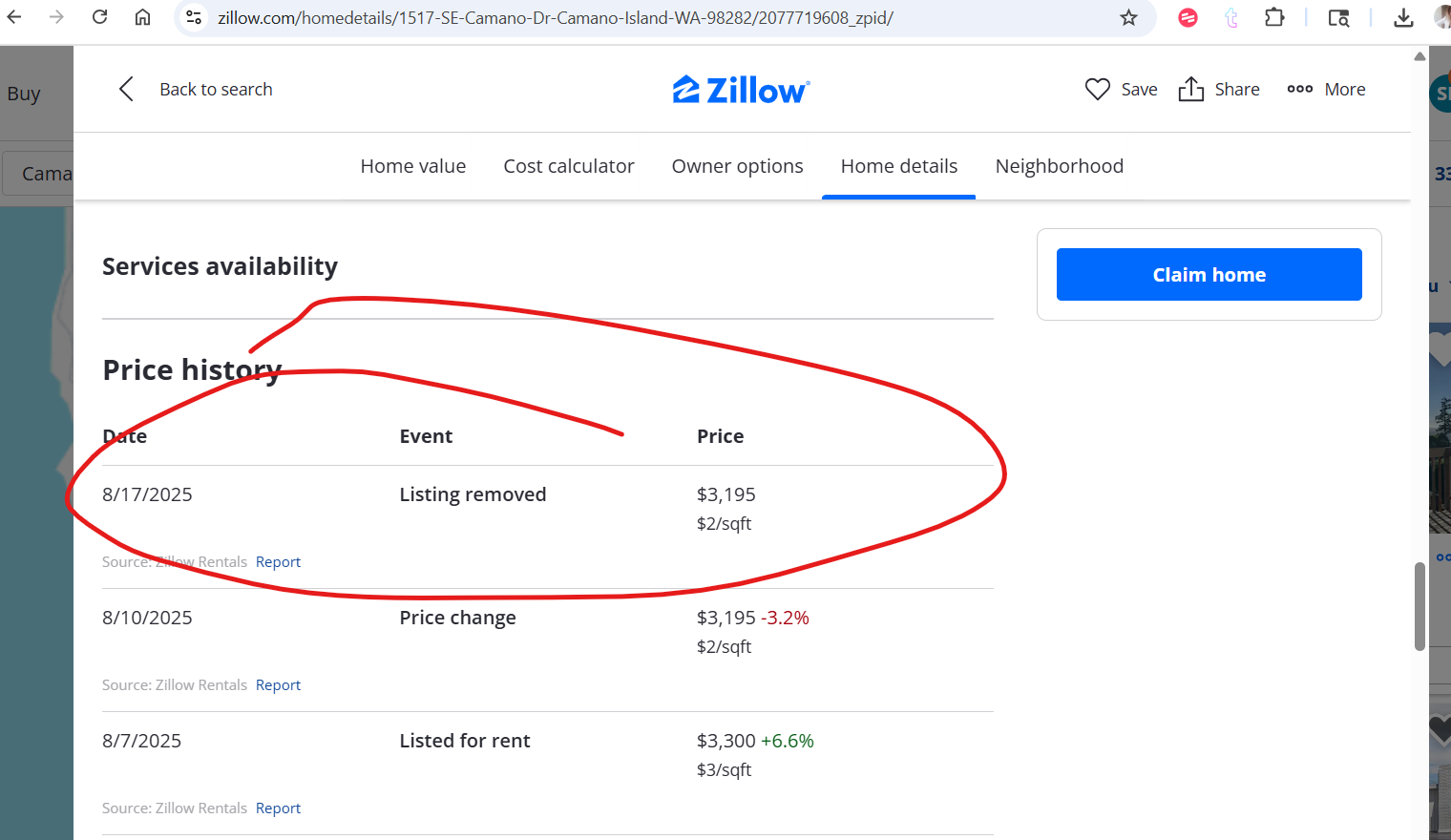
Task: Click the Back to search arrow
Action: coord(126,89)
